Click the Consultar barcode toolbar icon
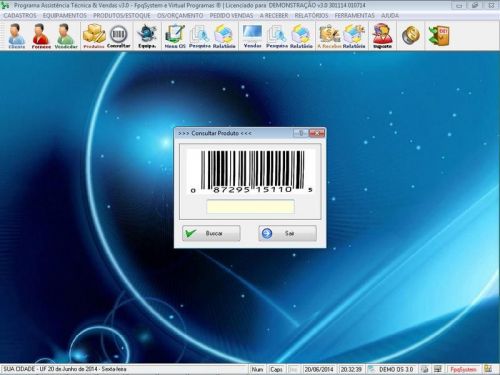 coord(119,36)
